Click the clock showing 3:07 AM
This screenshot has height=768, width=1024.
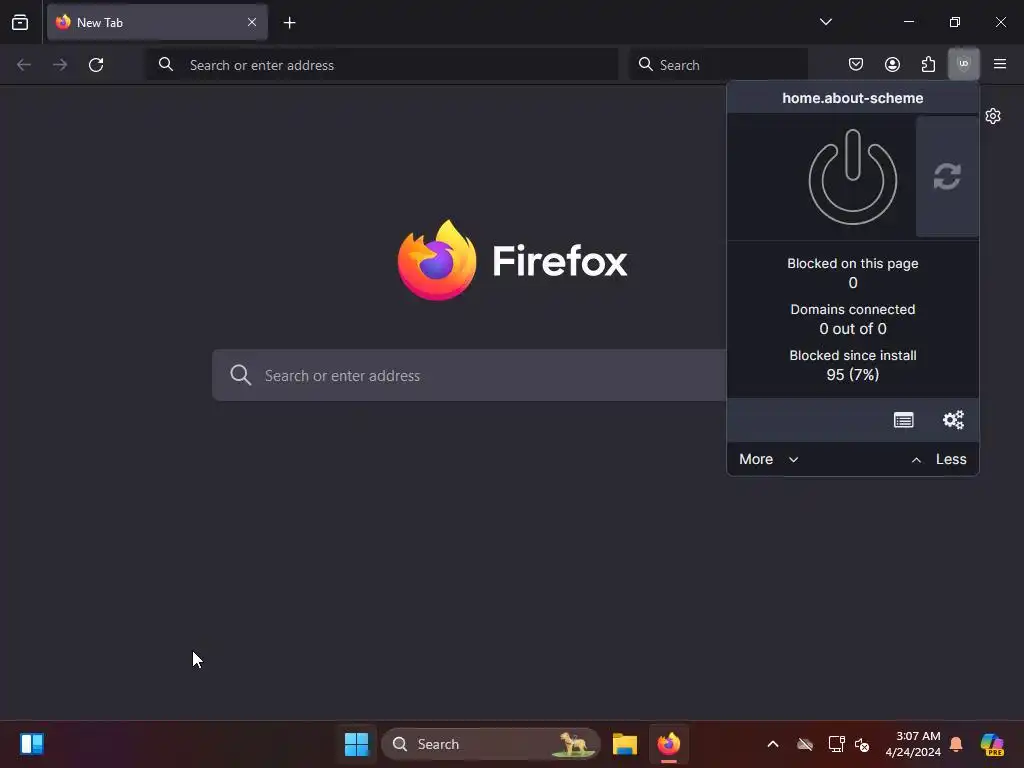click(913, 744)
